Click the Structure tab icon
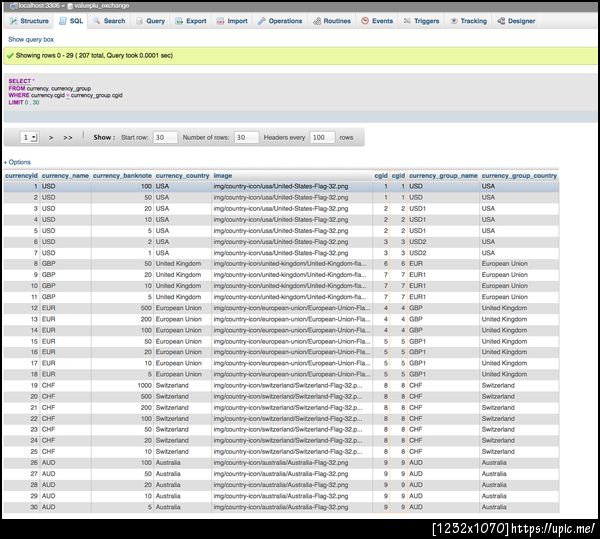 click(x=13, y=21)
